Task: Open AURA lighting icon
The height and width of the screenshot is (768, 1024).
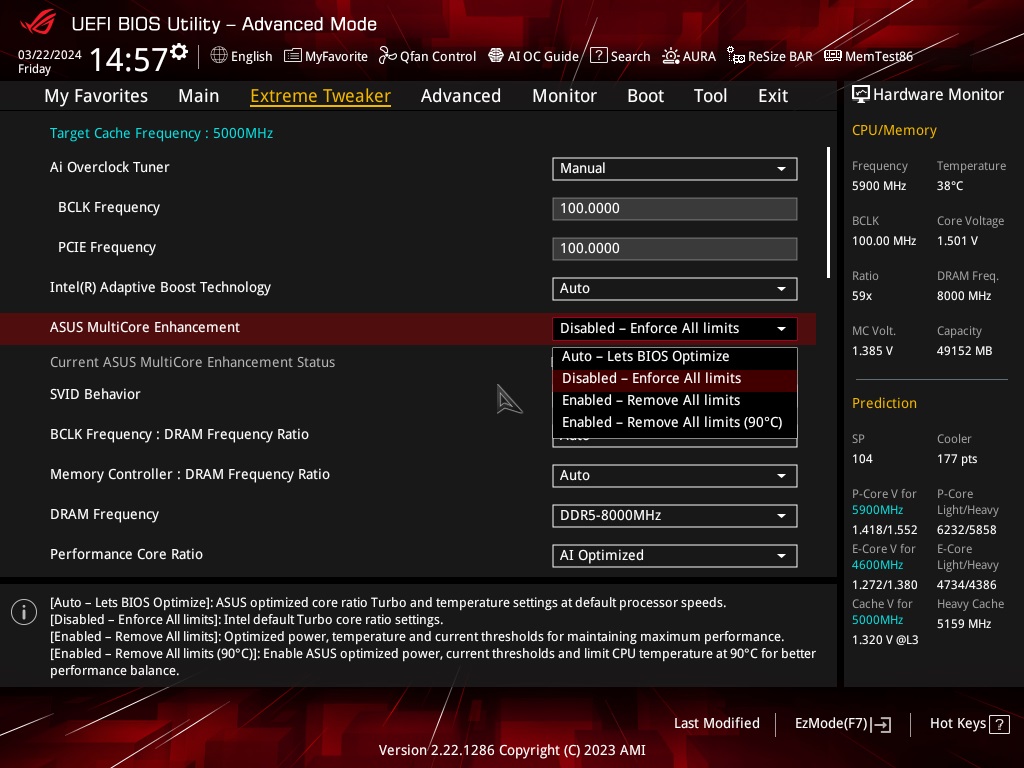Action: coord(670,56)
